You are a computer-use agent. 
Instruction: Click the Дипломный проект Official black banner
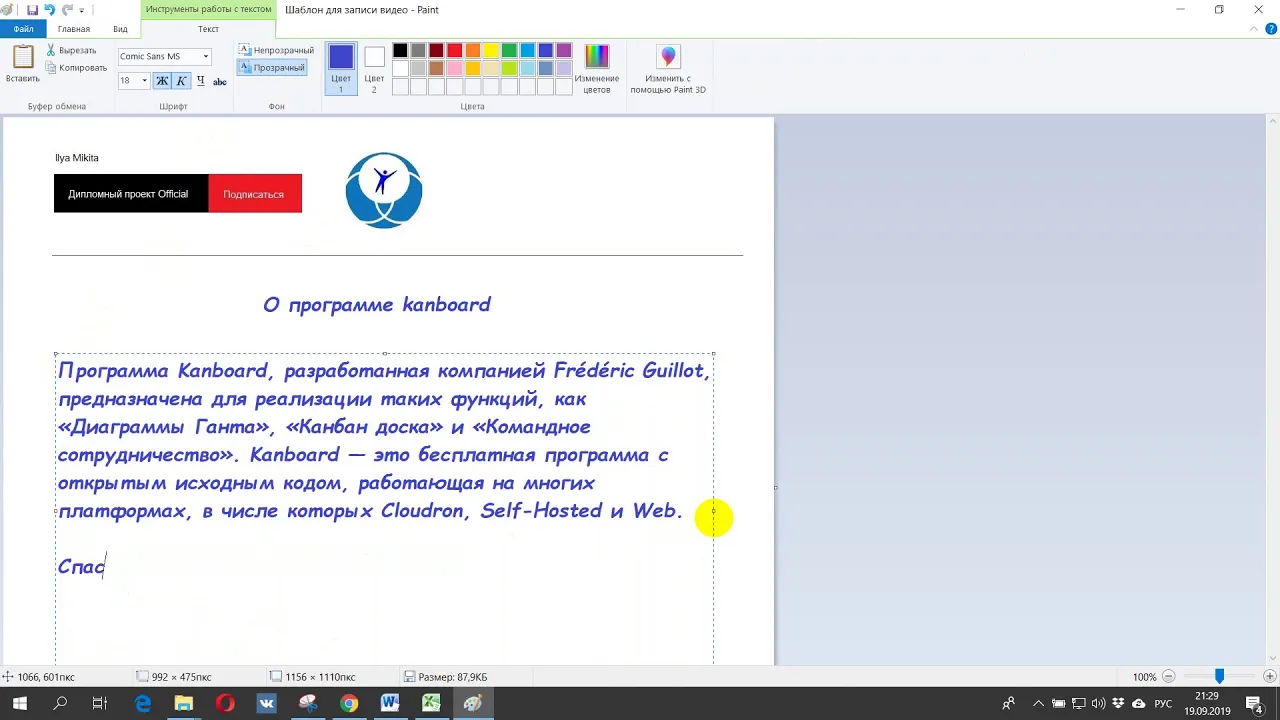131,194
